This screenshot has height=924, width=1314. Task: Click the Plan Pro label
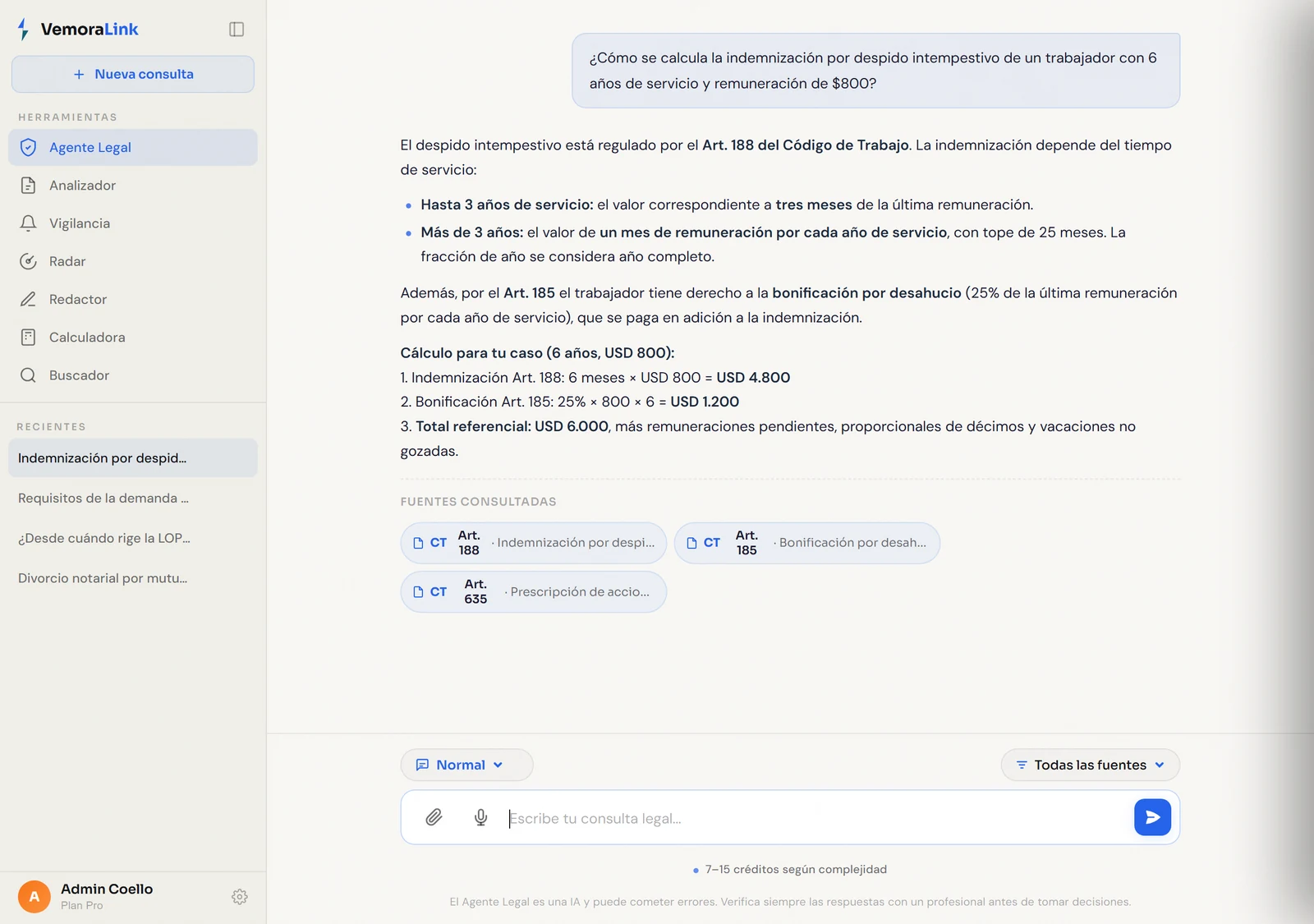(82, 905)
